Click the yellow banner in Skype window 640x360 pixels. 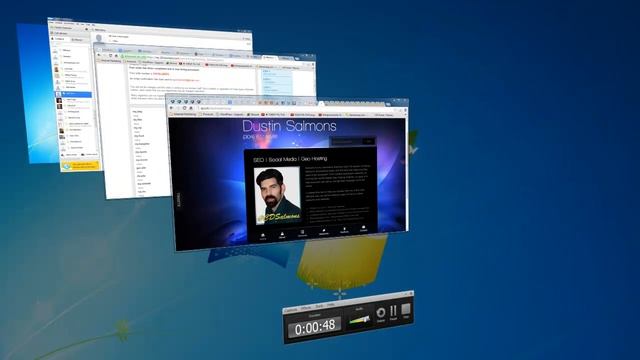click(x=80, y=166)
